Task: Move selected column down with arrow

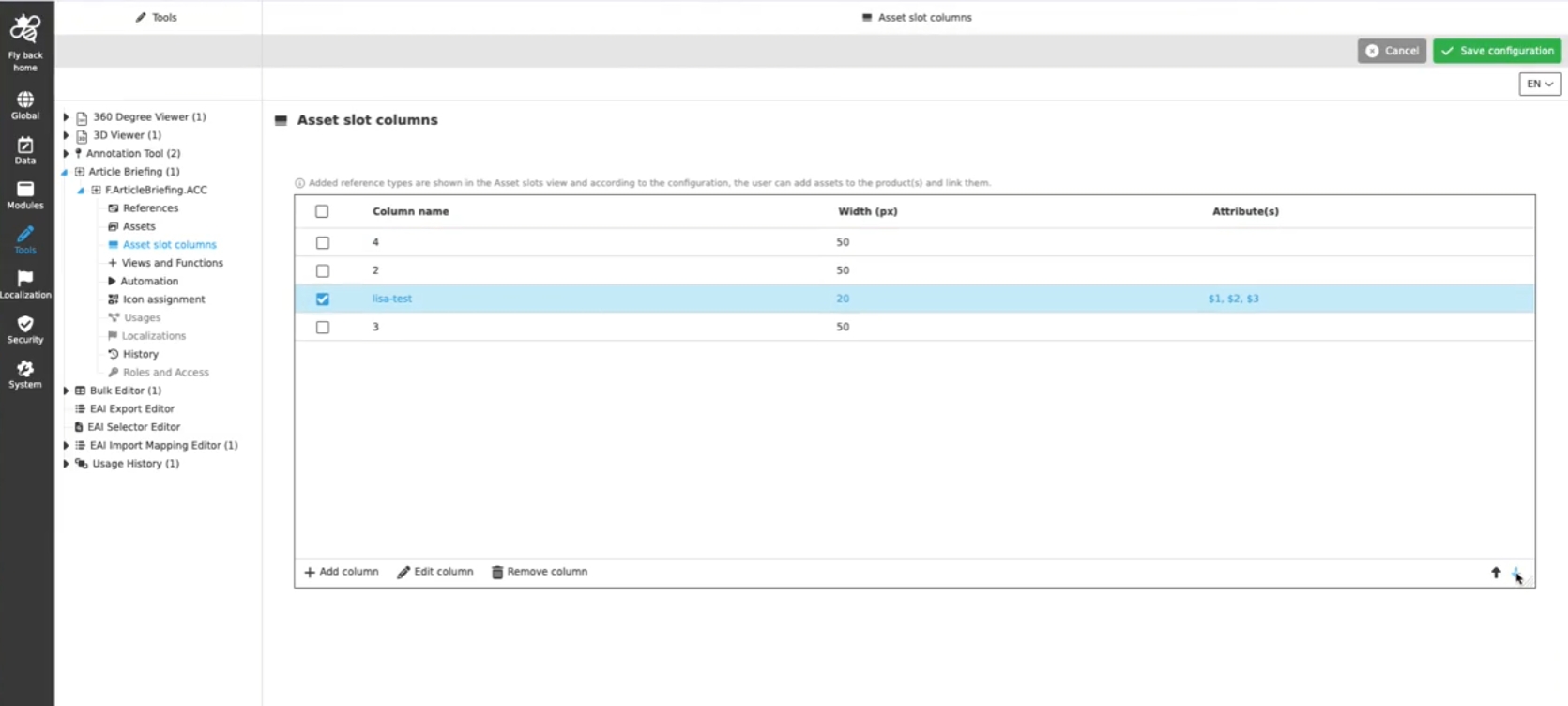Action: pyautogui.click(x=1516, y=573)
